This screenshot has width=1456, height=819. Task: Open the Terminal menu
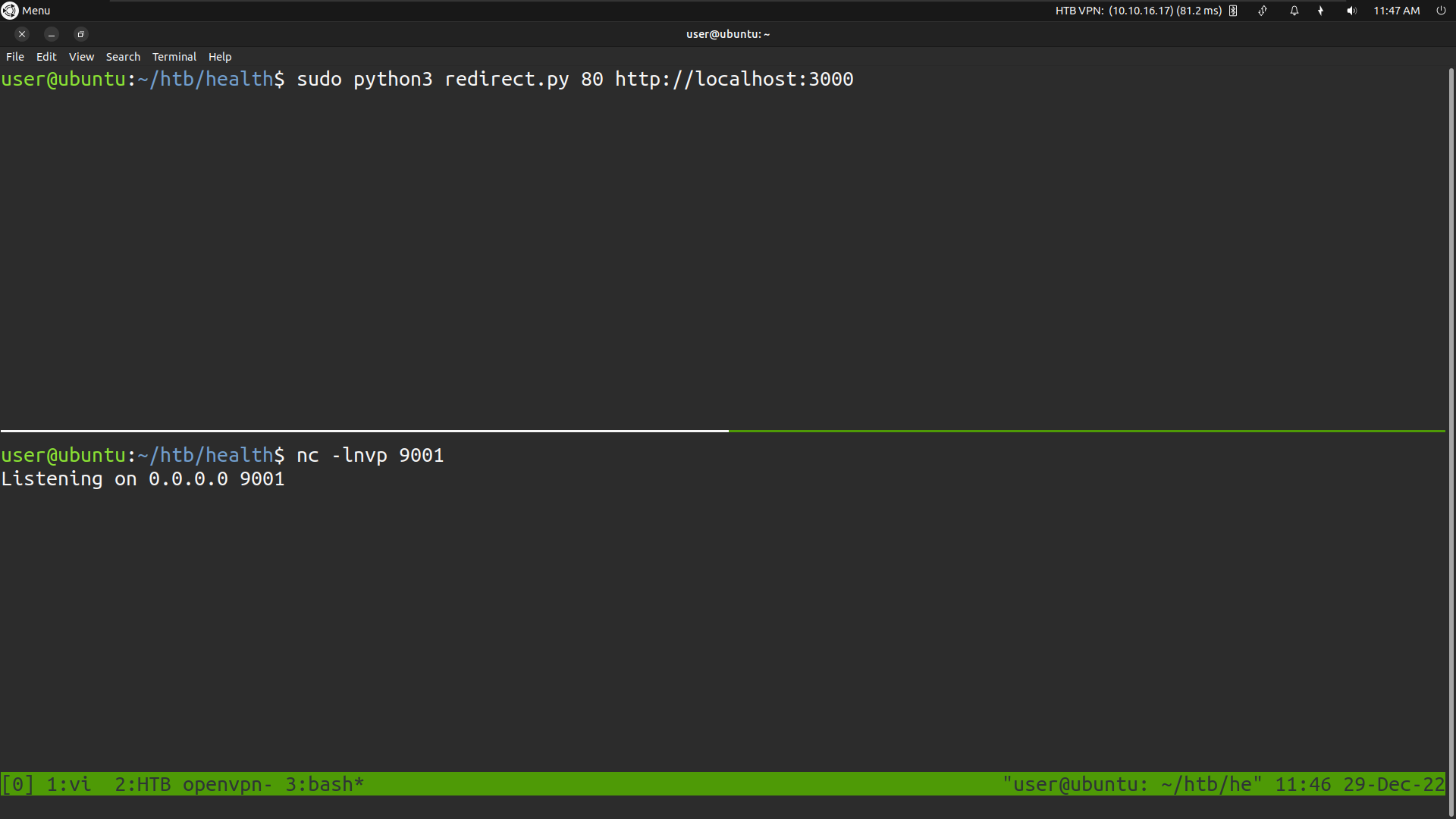point(174,56)
